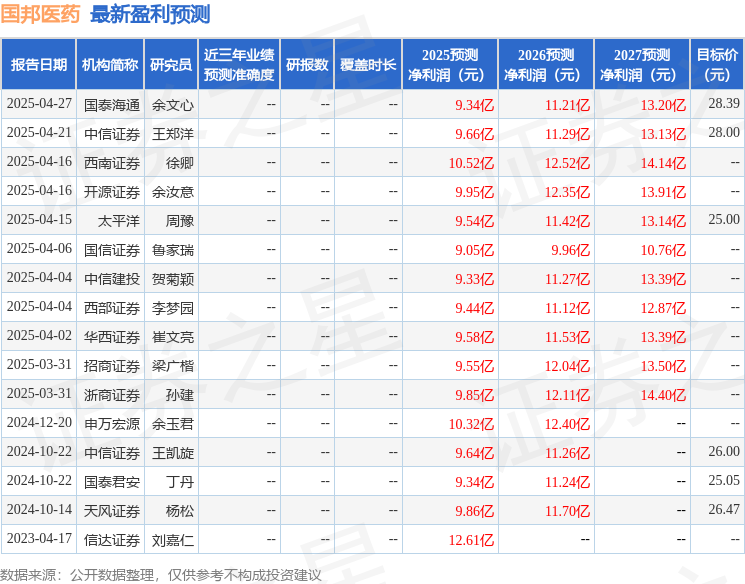Screen dimensions: 745x584
Task: Select the 浙商证券 institution cell
Action: [112, 395]
